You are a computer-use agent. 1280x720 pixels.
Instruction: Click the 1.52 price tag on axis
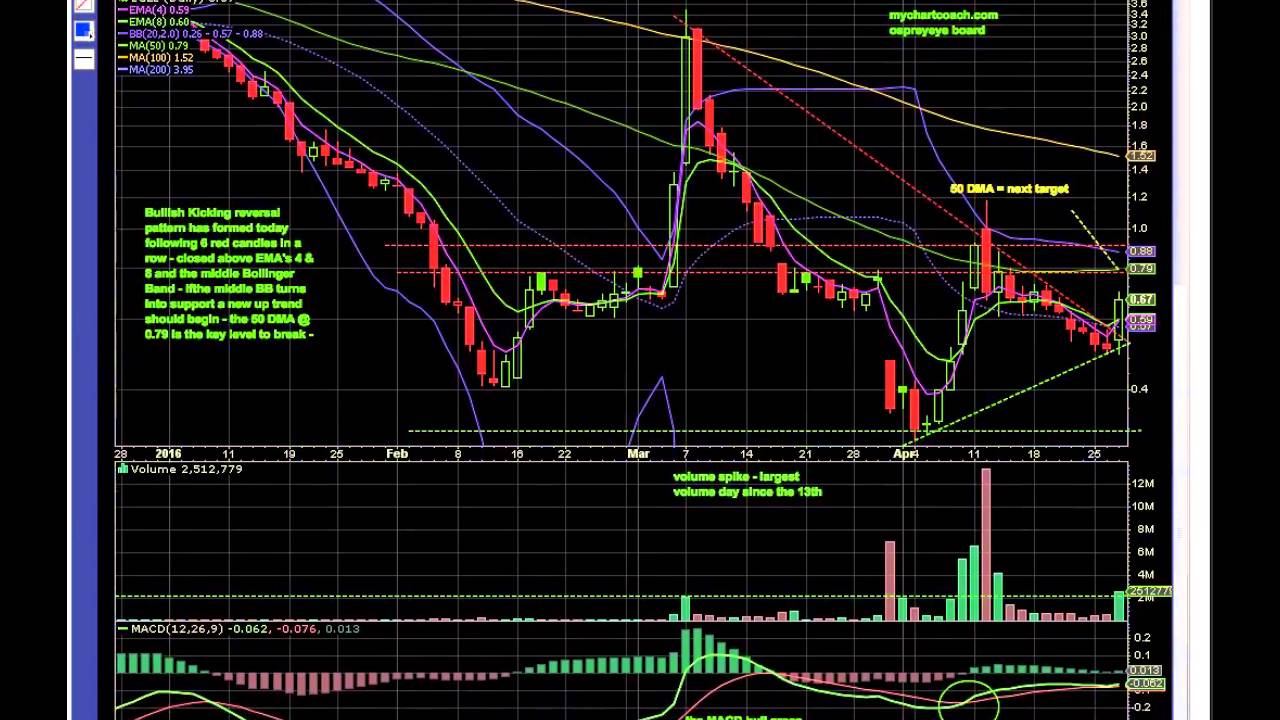(x=1141, y=156)
